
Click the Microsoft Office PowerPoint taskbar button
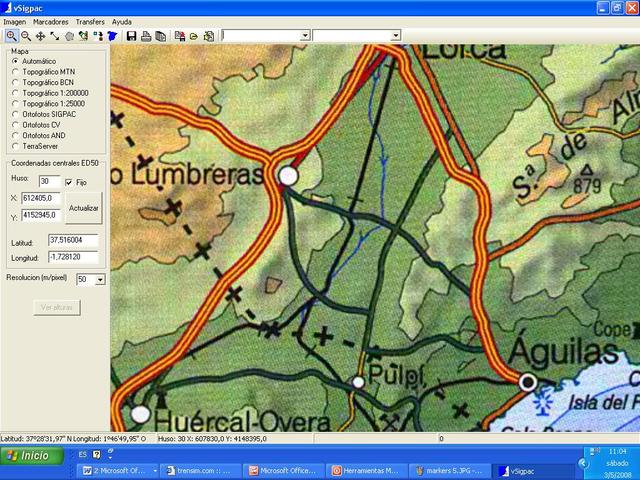(285, 470)
